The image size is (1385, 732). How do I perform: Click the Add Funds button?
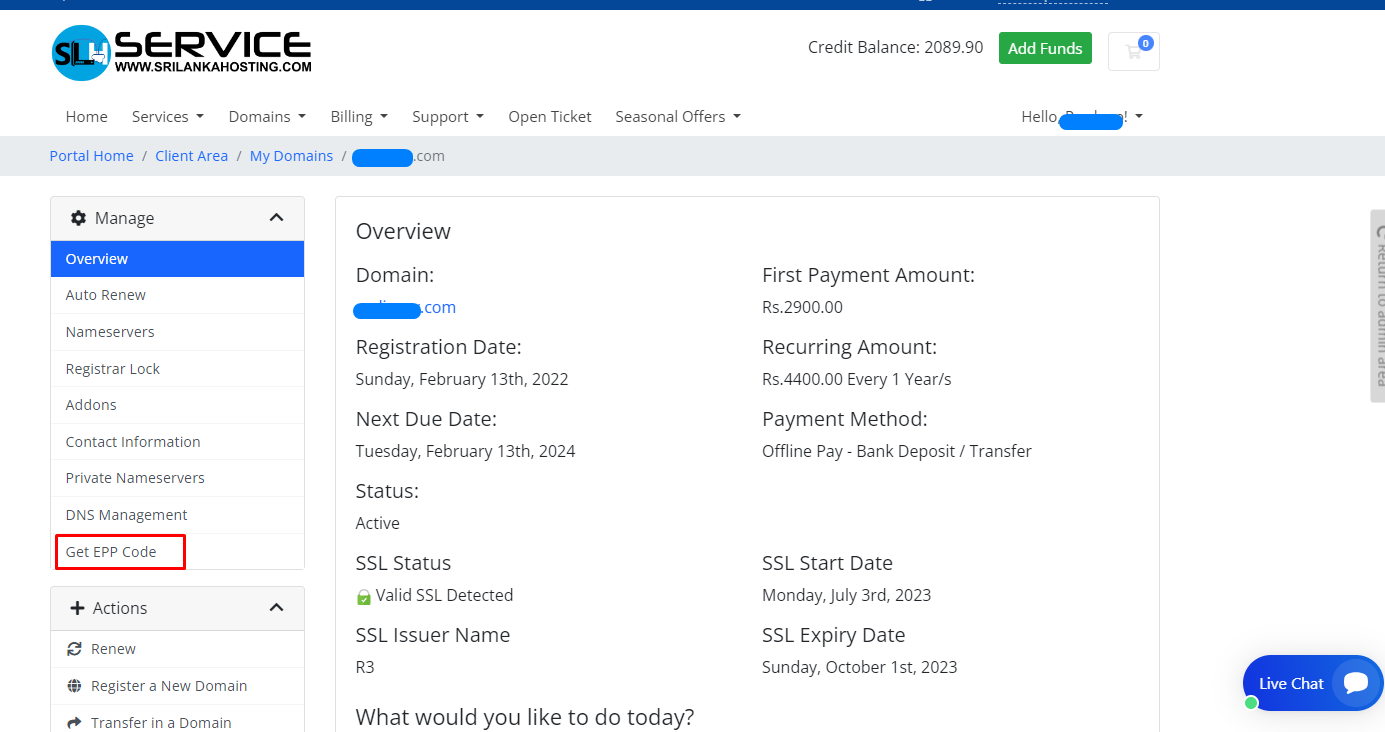1045,48
